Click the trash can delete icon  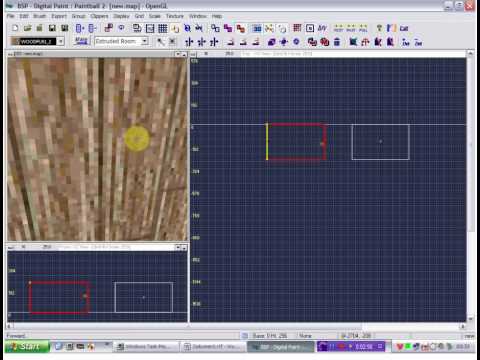click(337, 42)
